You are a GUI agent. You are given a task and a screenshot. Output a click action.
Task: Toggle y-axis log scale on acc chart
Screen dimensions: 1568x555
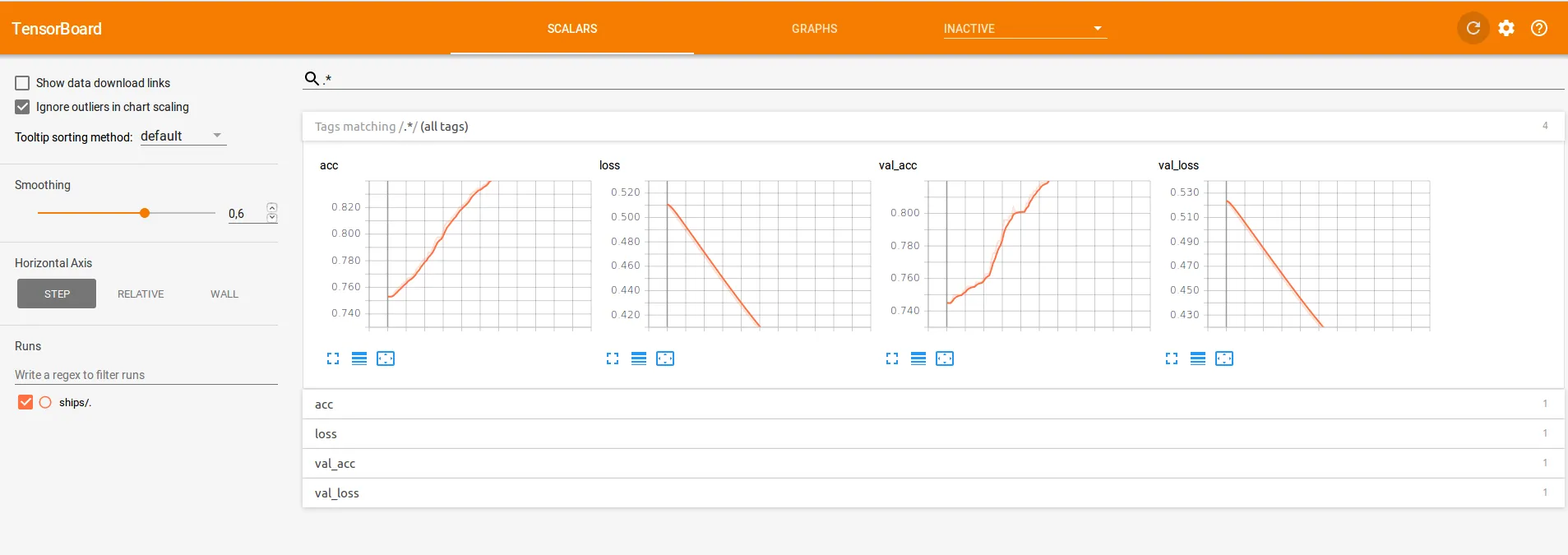coord(359,358)
